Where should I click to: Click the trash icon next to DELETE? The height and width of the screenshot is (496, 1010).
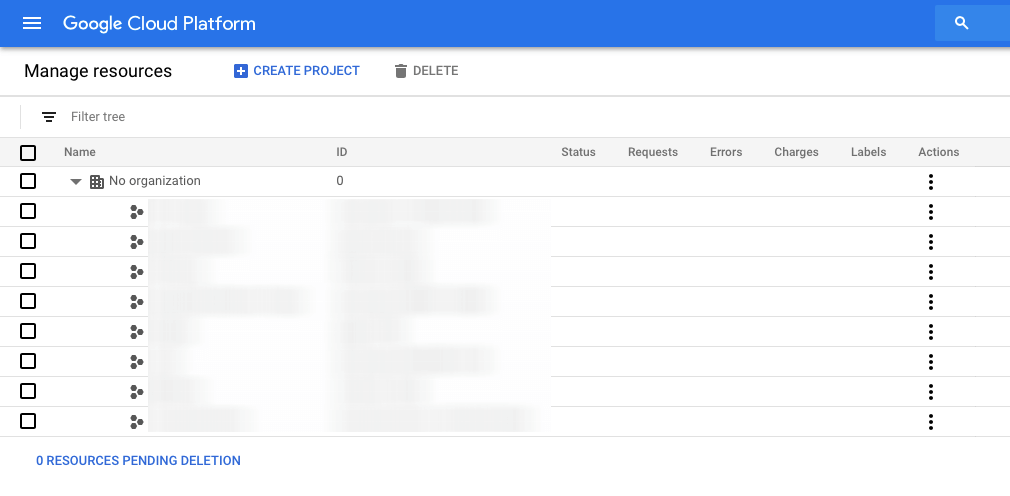(x=401, y=71)
